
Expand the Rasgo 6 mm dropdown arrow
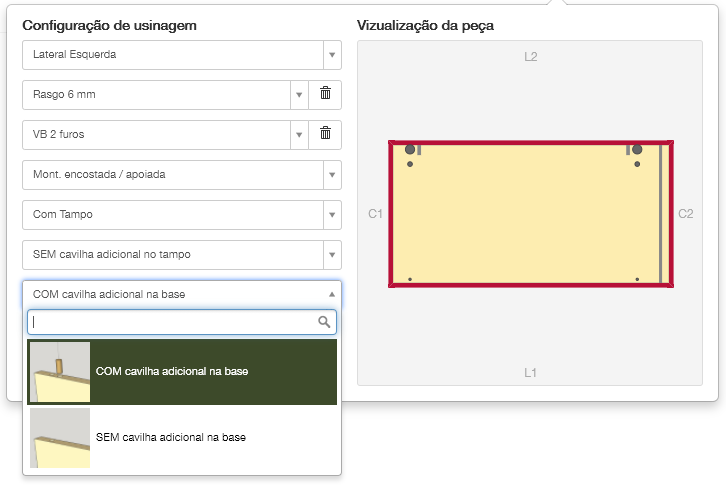pos(298,95)
